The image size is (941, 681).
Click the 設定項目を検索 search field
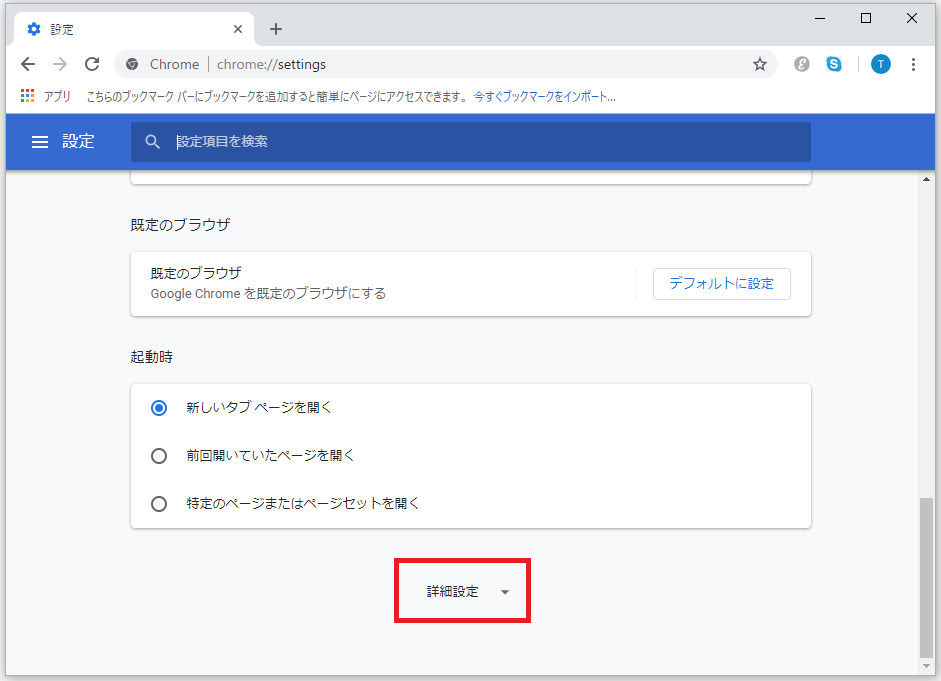480,142
